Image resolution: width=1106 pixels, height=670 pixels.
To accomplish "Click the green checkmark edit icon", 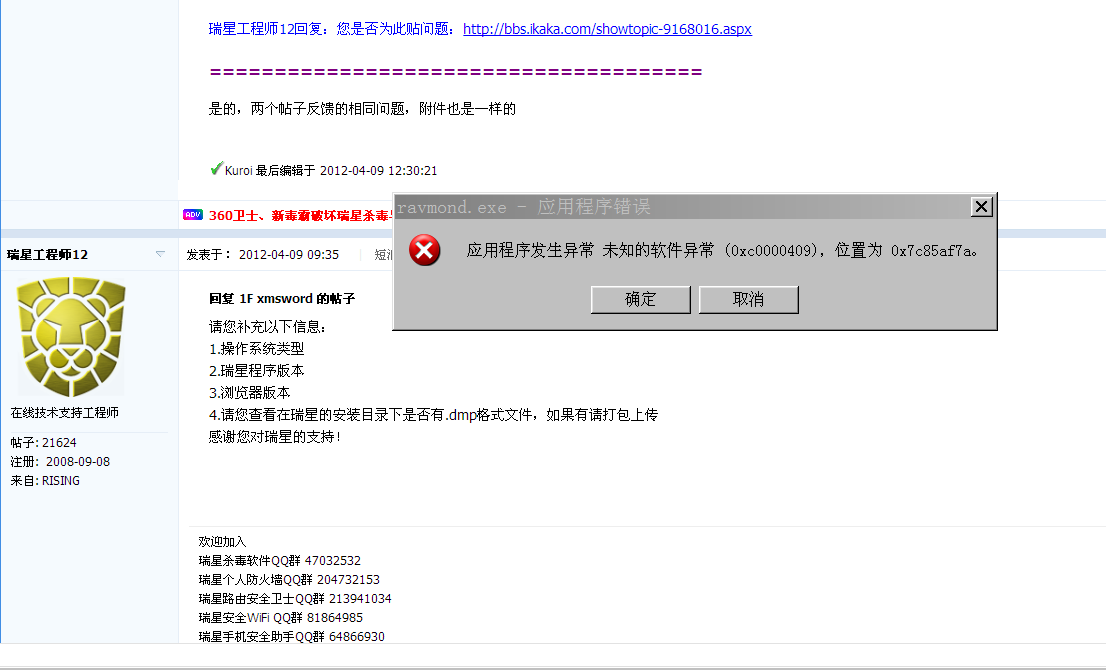I will (x=217, y=169).
